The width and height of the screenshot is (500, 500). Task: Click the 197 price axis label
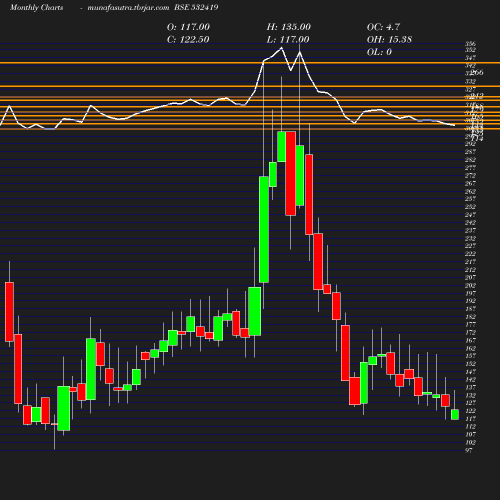[470, 293]
